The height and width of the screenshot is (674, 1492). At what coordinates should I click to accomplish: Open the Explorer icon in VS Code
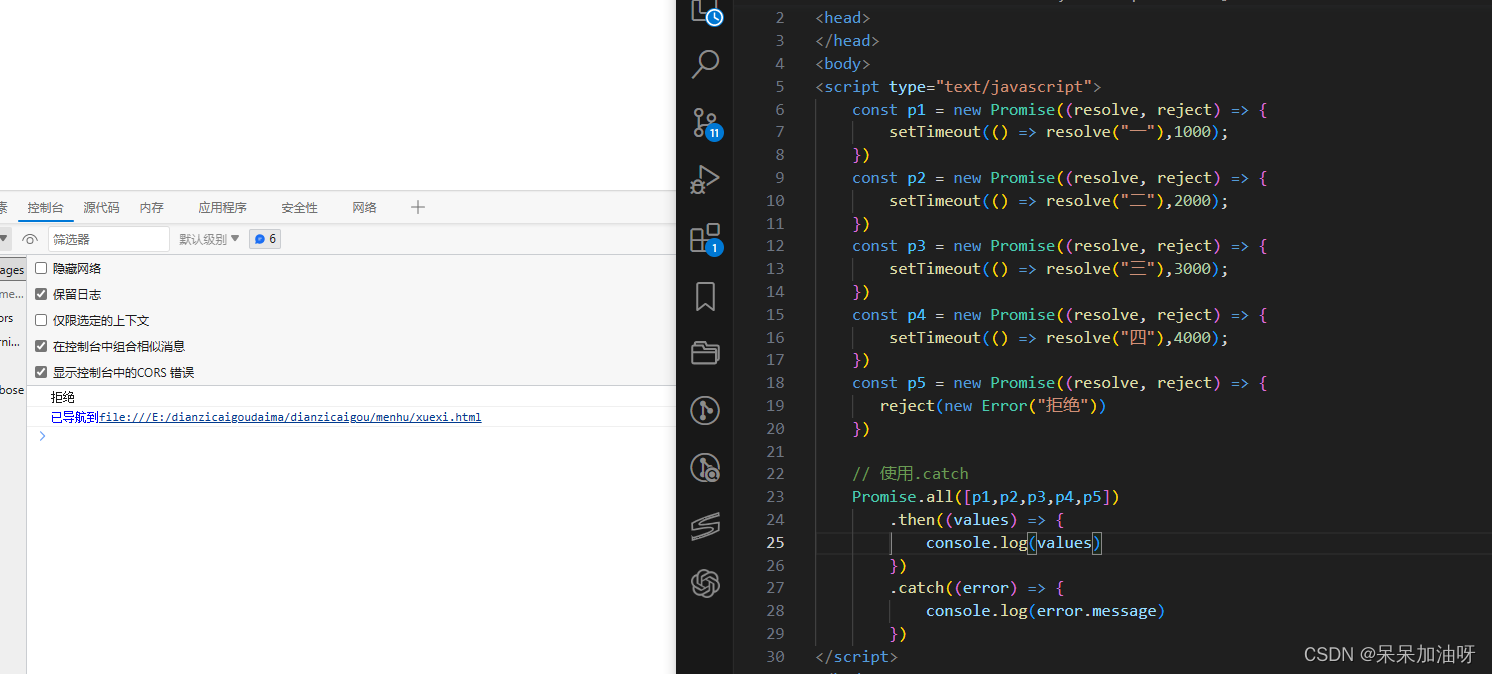(x=705, y=11)
